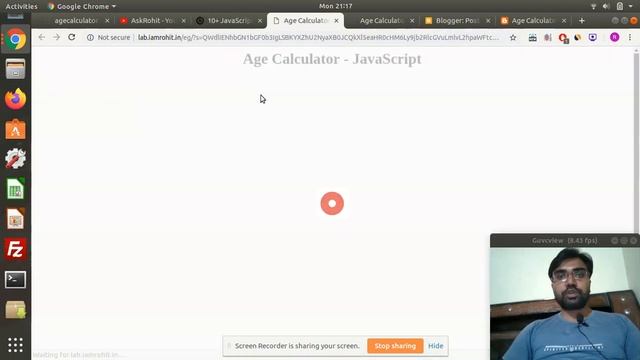Viewport: 640px width, 360px height.
Task: Close the AskRohit YouTube tab
Action: (183, 20)
